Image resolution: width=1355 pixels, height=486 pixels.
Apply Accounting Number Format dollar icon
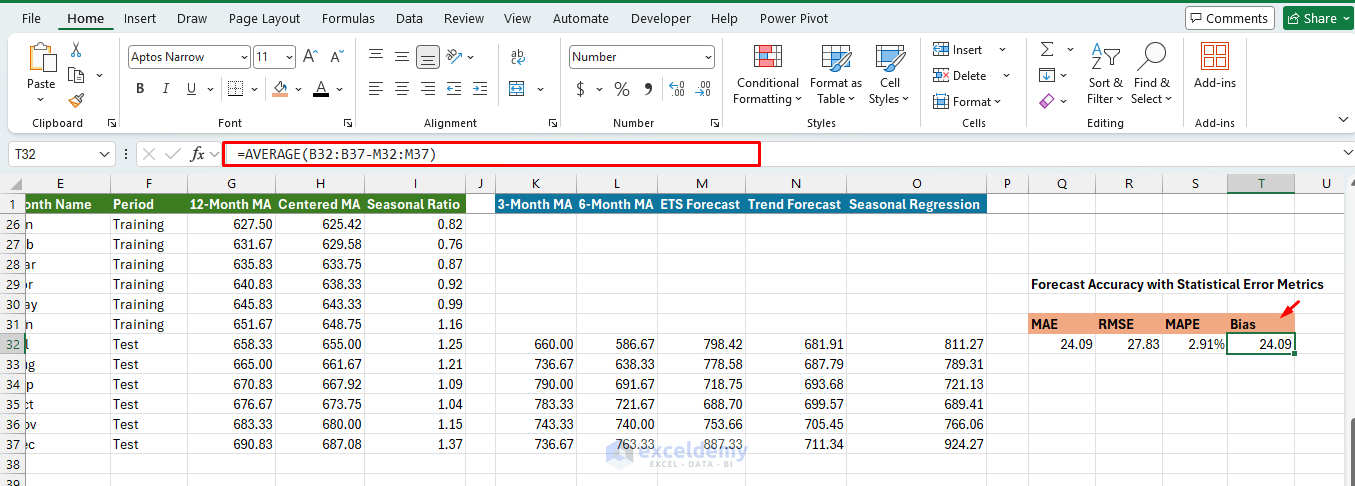click(x=581, y=89)
